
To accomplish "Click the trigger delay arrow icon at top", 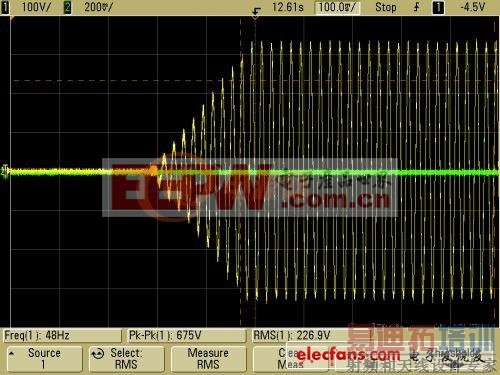I will coord(256,11).
